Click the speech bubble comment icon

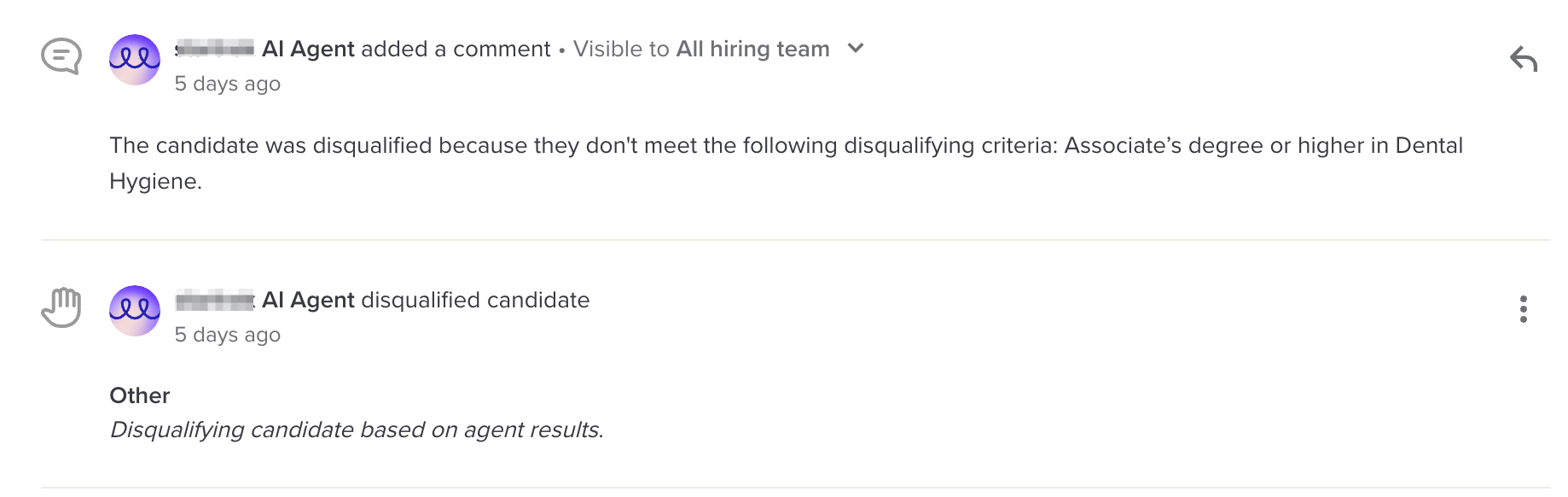tap(61, 57)
